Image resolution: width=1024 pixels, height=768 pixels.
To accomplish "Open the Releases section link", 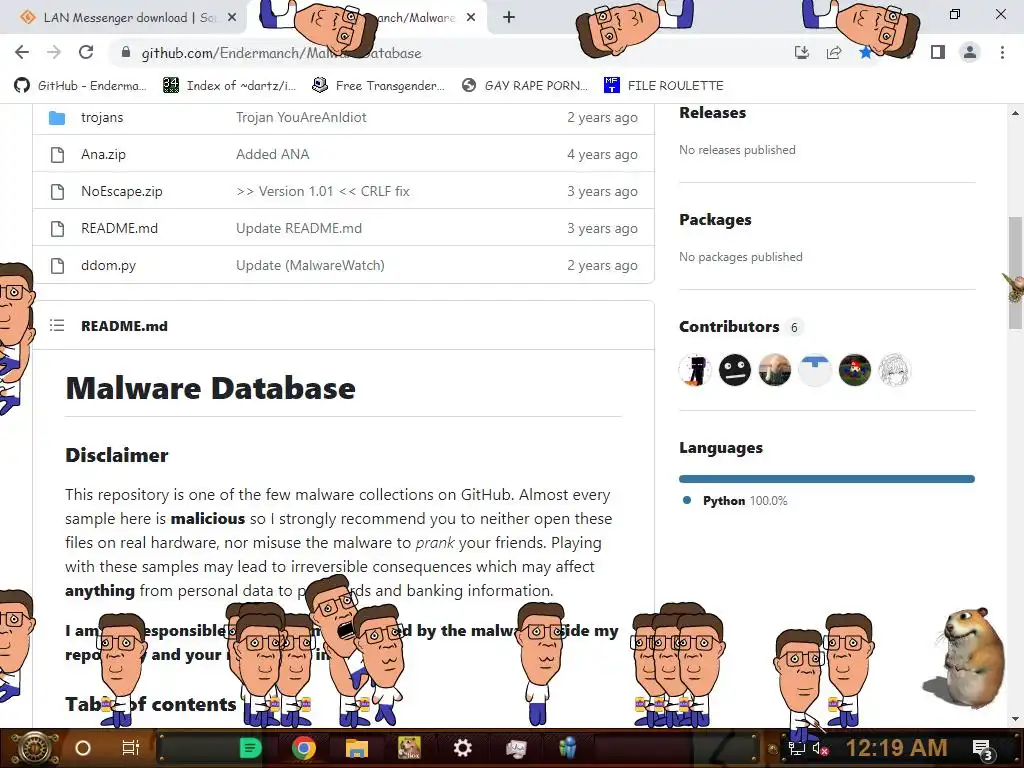I will coord(712,112).
